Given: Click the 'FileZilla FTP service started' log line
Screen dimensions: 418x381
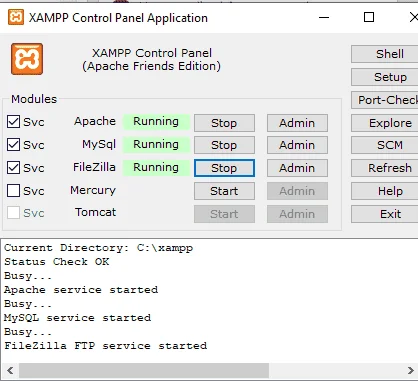Looking at the screenshot, I should [105, 346].
